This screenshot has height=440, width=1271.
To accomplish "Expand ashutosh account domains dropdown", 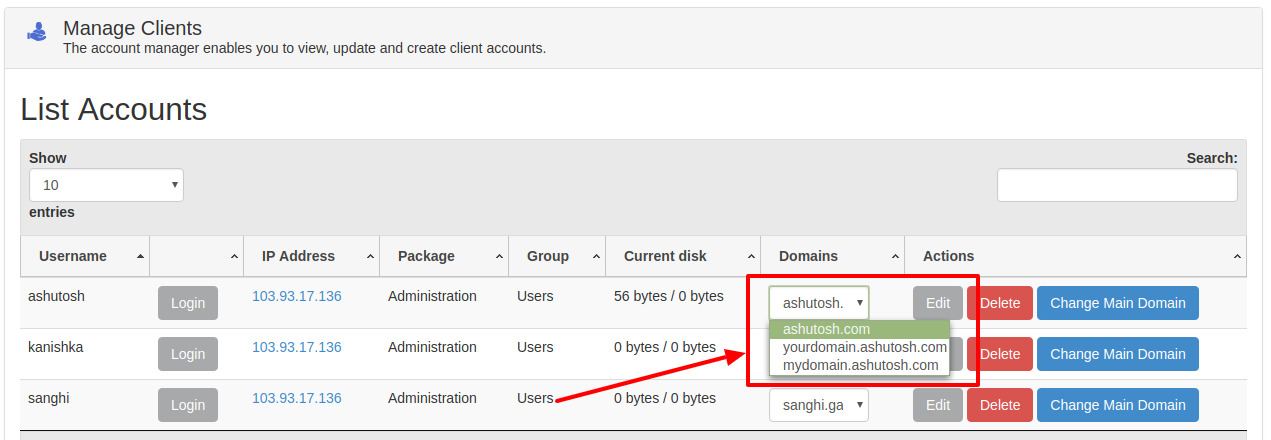I will (819, 302).
